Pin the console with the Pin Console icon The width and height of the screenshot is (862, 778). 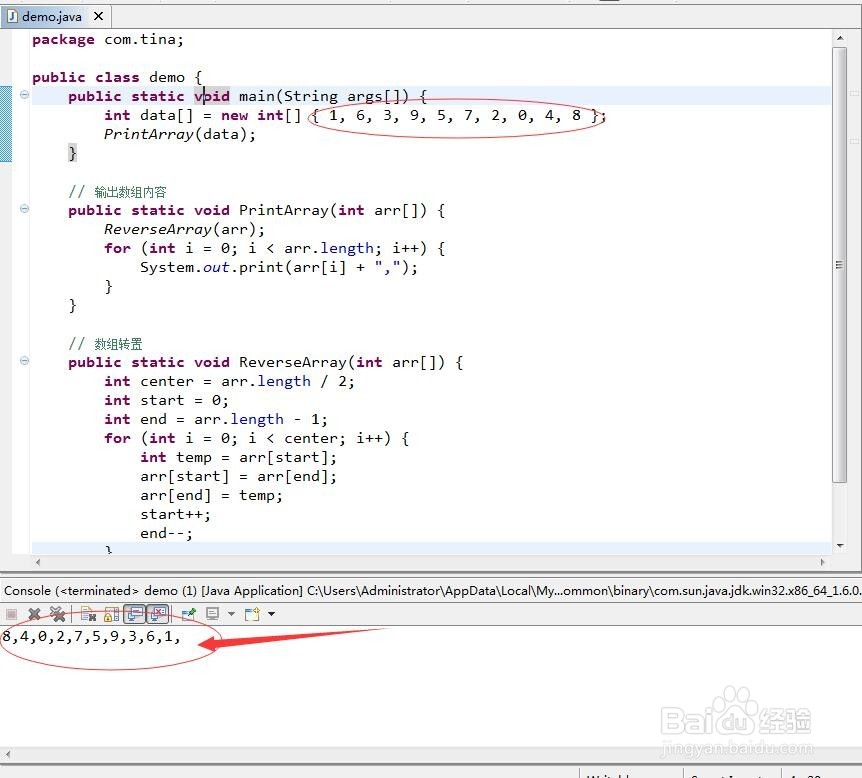click(189, 614)
